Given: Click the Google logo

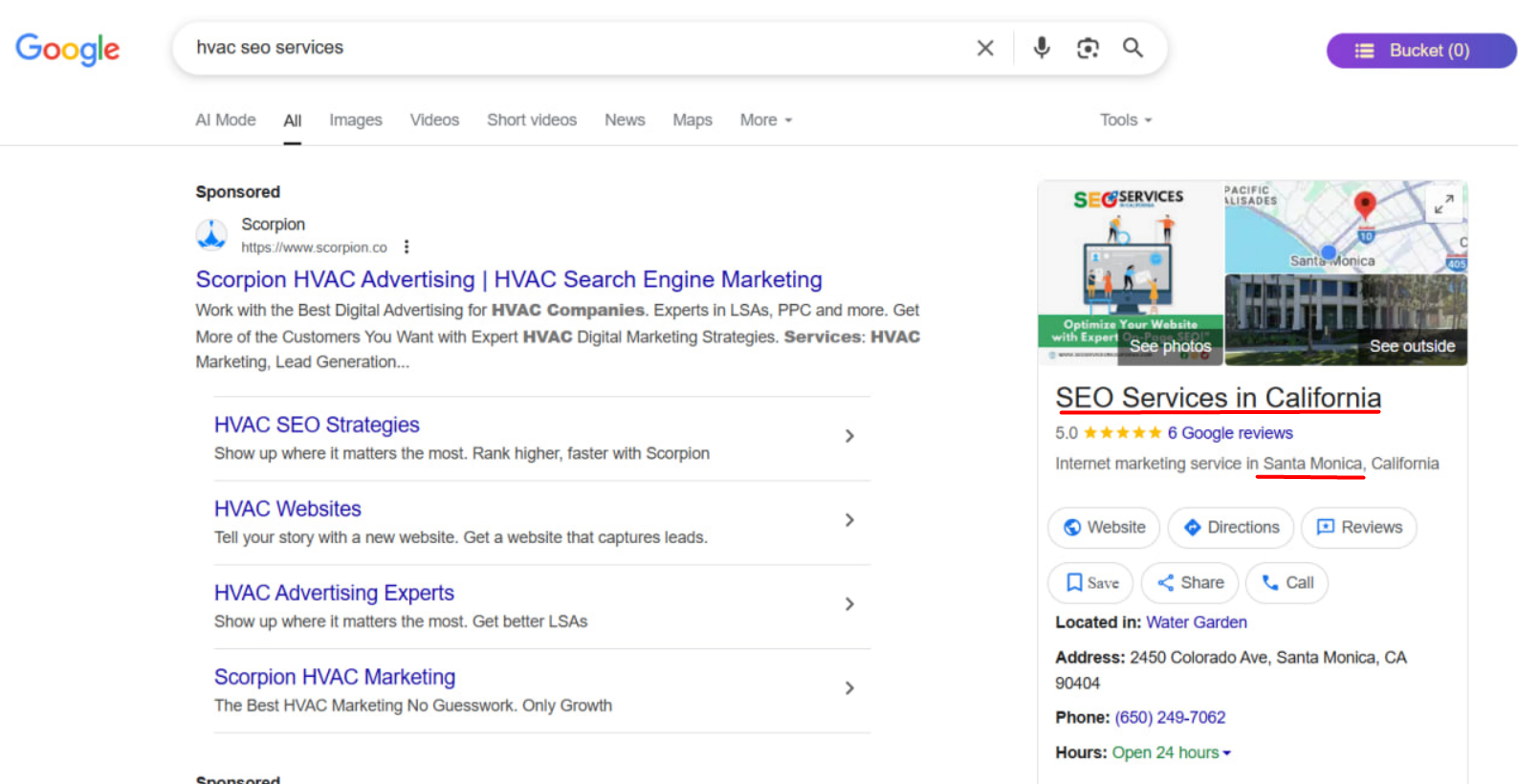Looking at the screenshot, I should (x=68, y=49).
